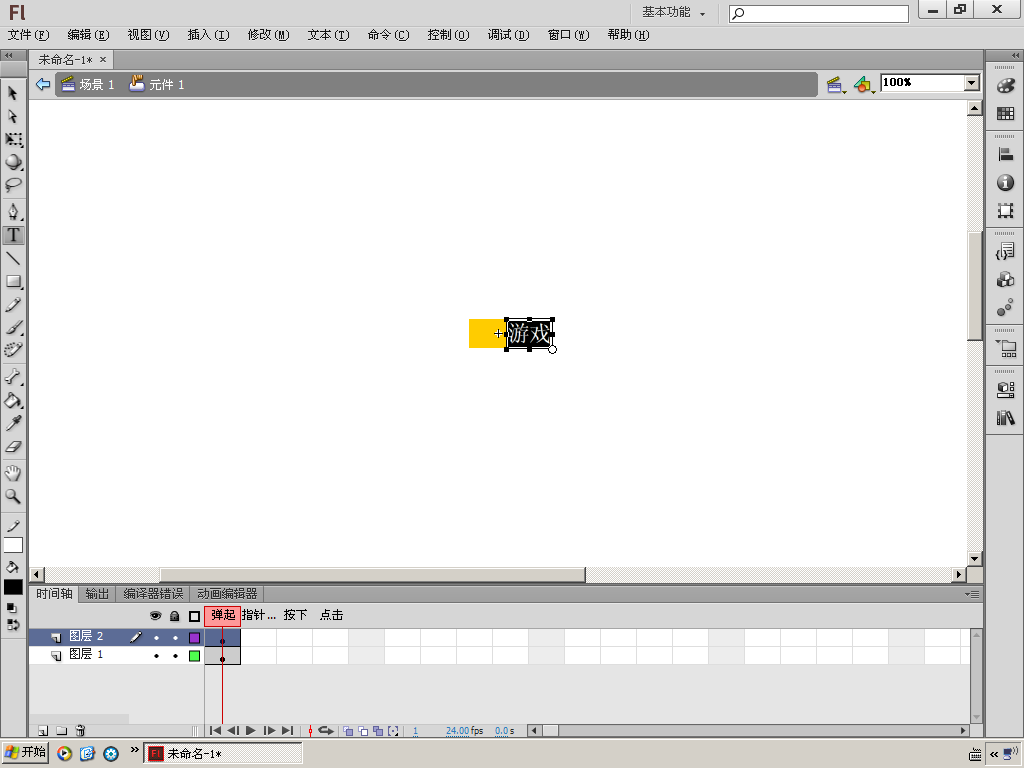Screen dimensions: 1024x768
Task: Select the Line tool
Action: (13, 259)
